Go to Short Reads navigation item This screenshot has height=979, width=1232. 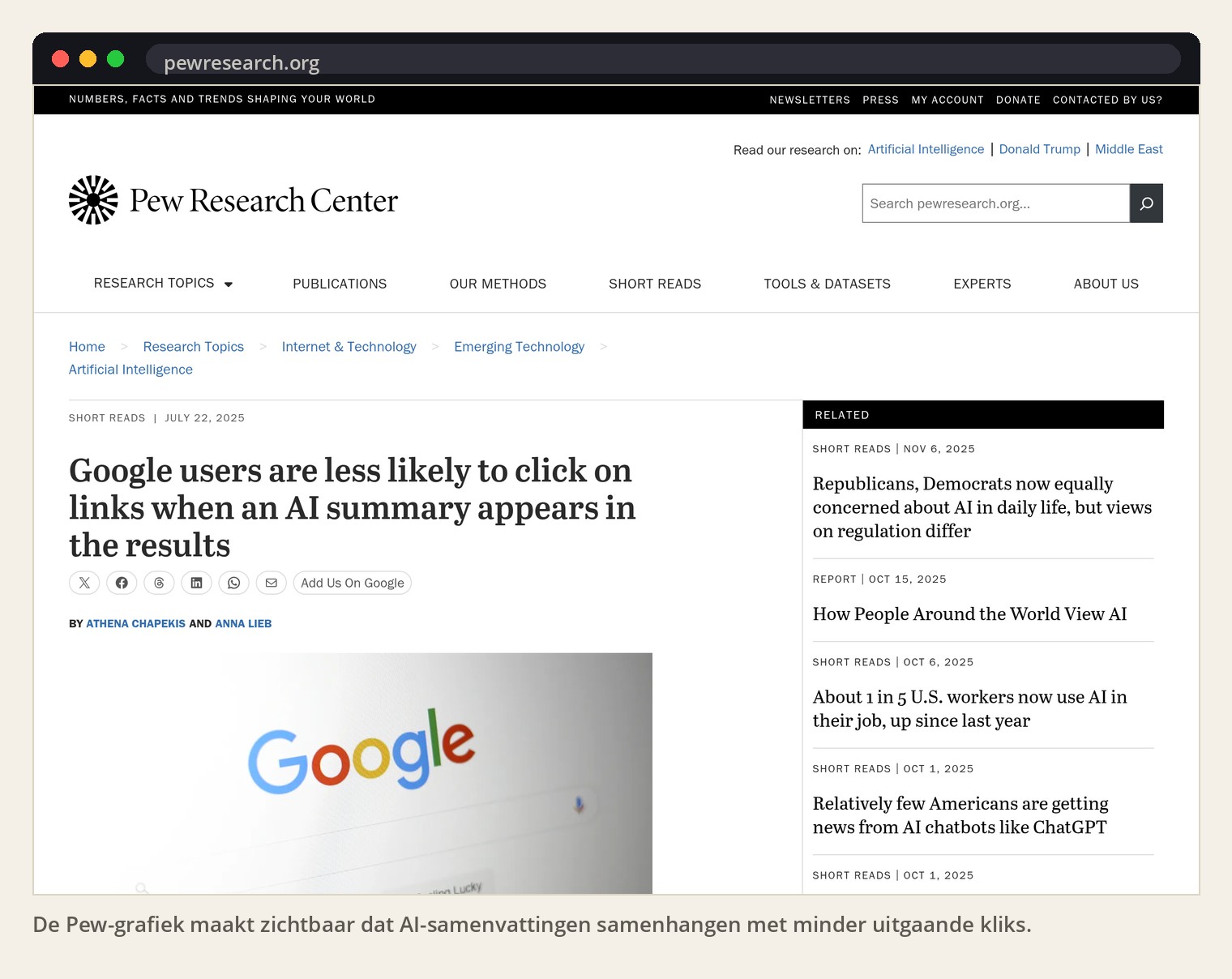tap(655, 284)
